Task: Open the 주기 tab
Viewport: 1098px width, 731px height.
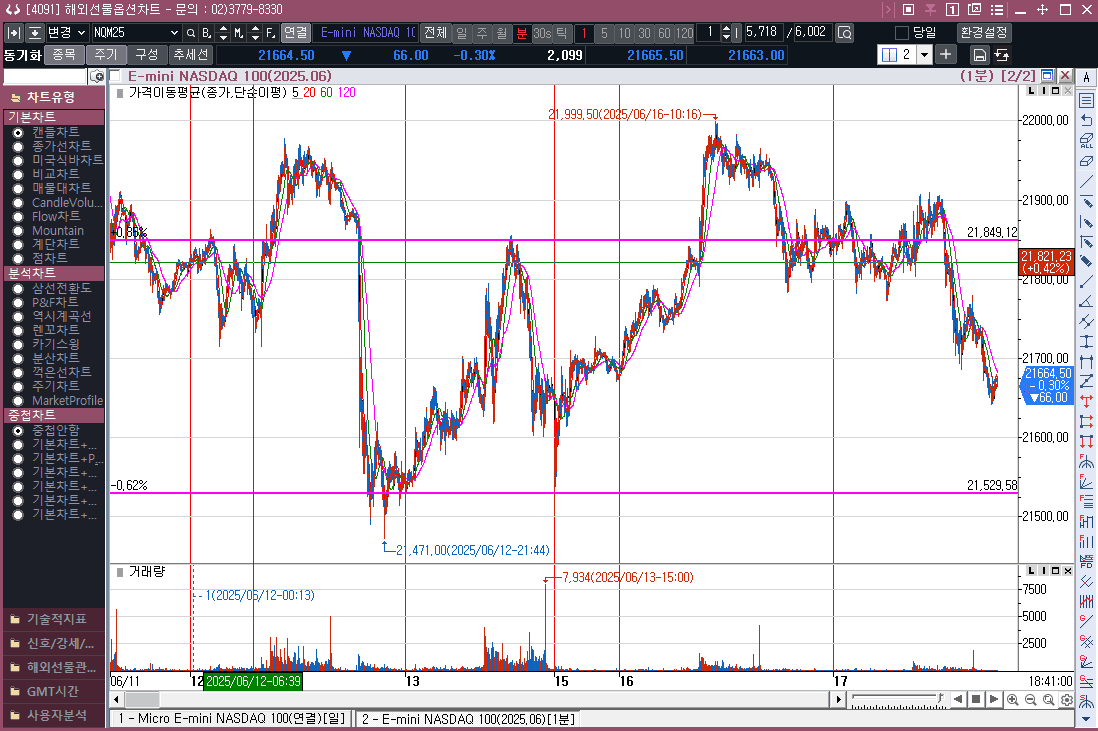Action: tap(106, 55)
